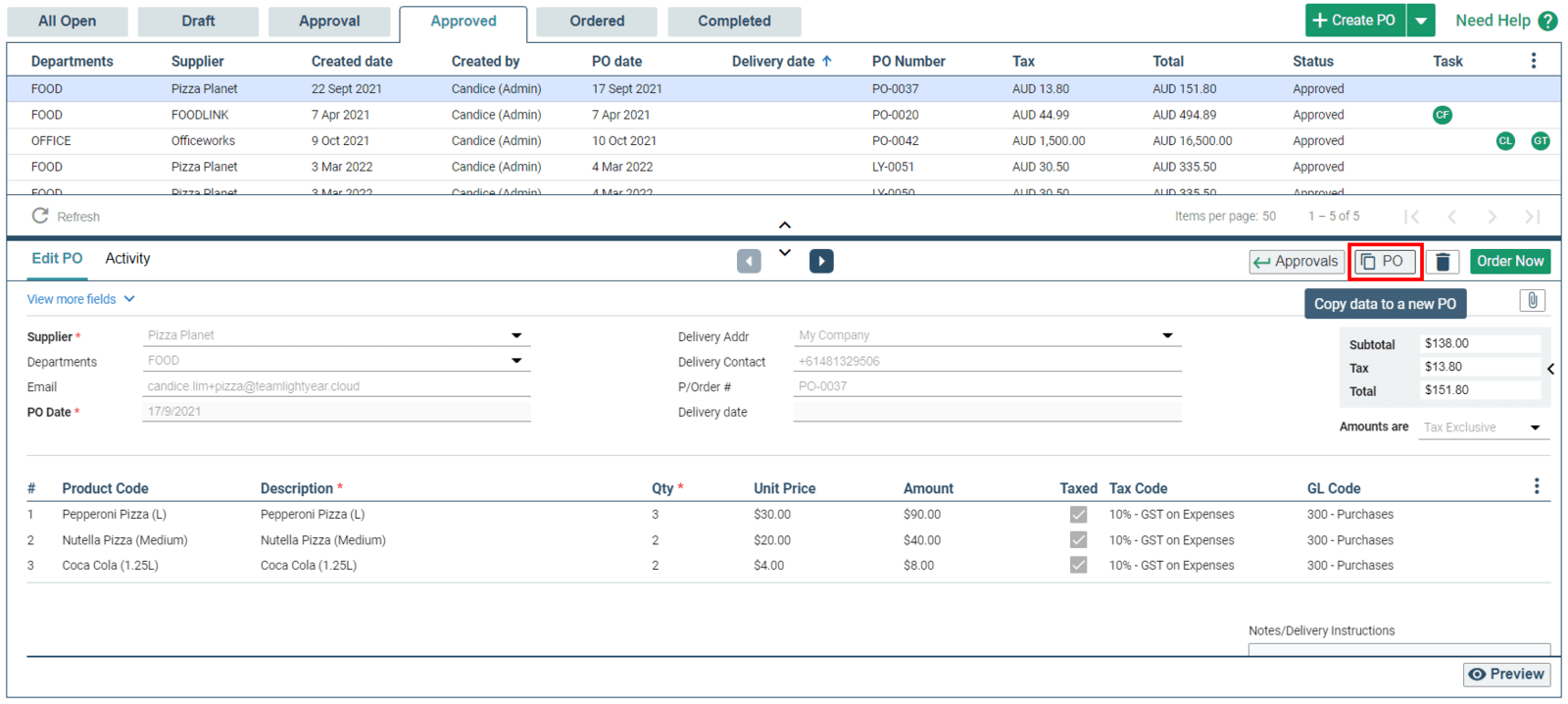
Task: Expand View more fields
Action: 81,299
